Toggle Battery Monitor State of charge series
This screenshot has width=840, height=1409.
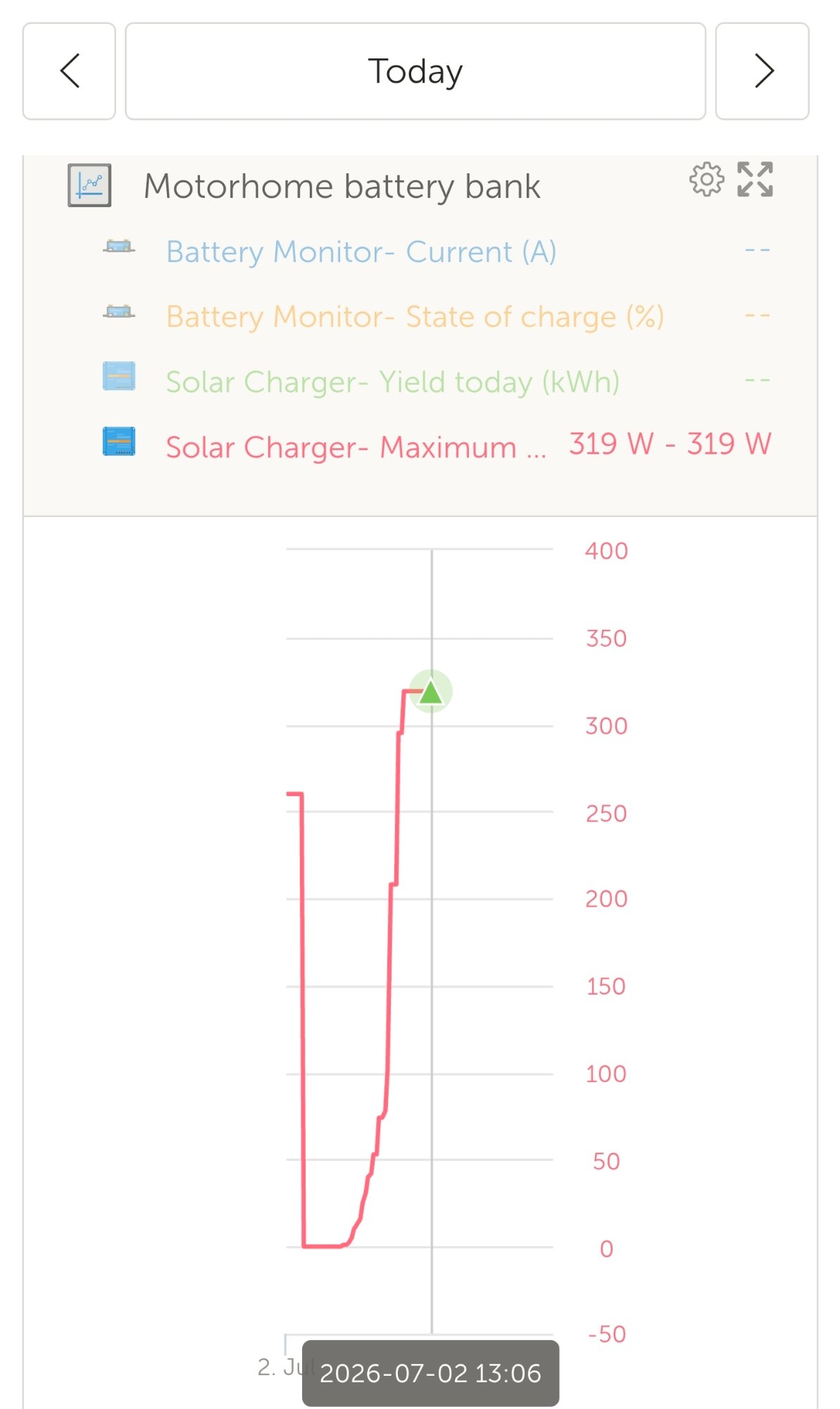[415, 316]
